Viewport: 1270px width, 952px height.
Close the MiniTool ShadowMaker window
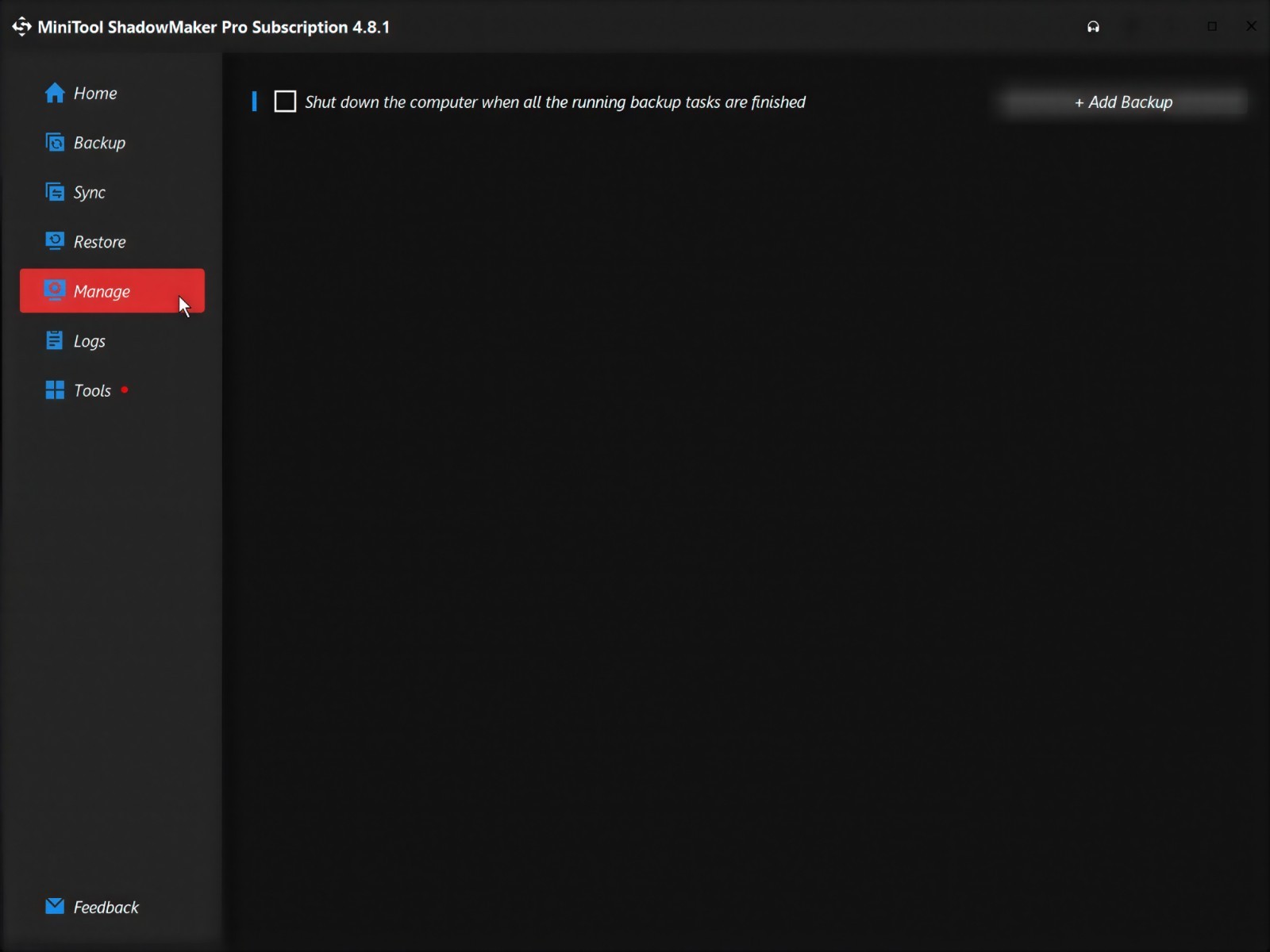coord(1251,26)
